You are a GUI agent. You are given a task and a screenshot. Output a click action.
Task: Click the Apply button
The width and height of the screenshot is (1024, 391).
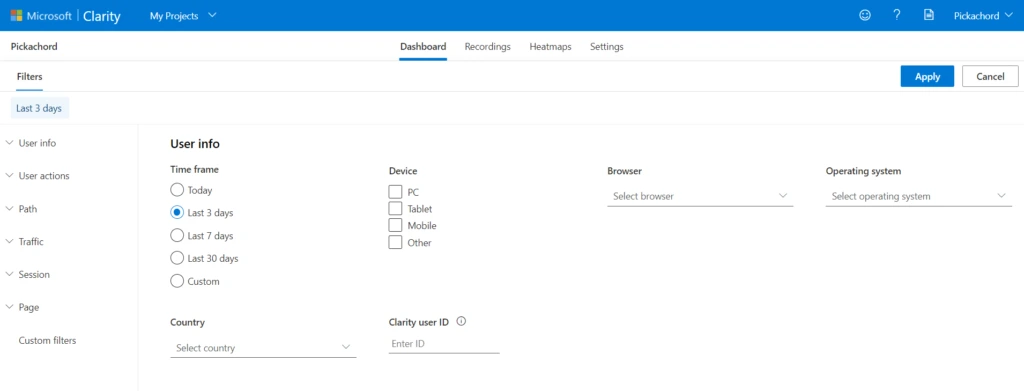(927, 76)
